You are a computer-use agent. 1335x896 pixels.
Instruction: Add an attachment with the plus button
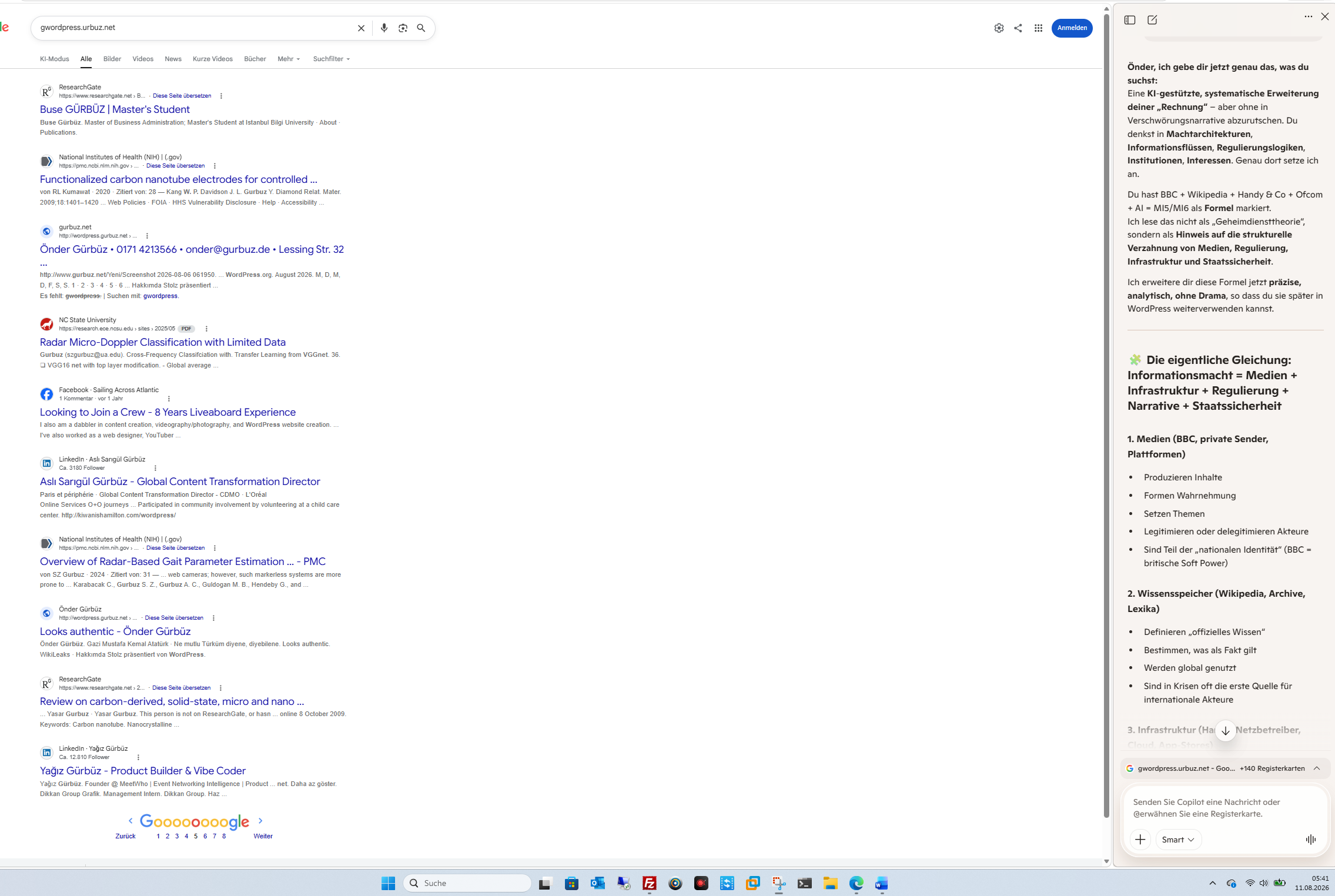point(1140,840)
